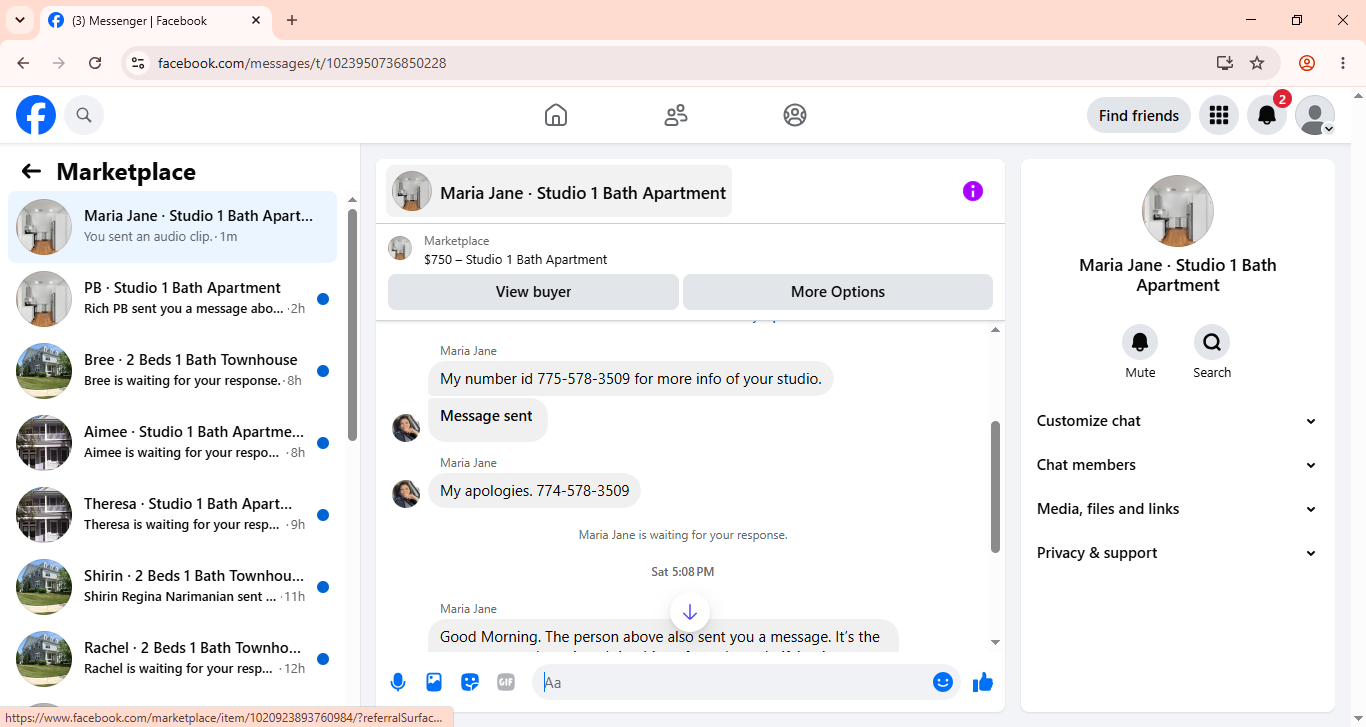Open the Facebook search magnifier
1366x727 pixels.
pos(84,115)
